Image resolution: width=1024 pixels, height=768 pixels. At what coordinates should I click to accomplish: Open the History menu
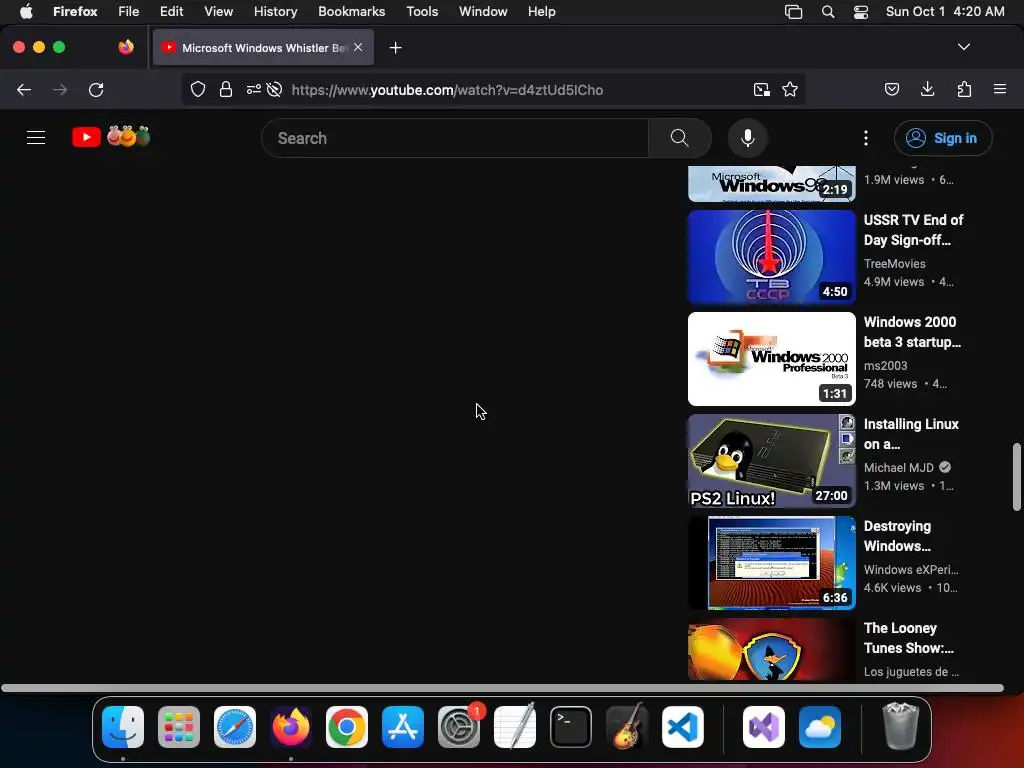pos(275,11)
